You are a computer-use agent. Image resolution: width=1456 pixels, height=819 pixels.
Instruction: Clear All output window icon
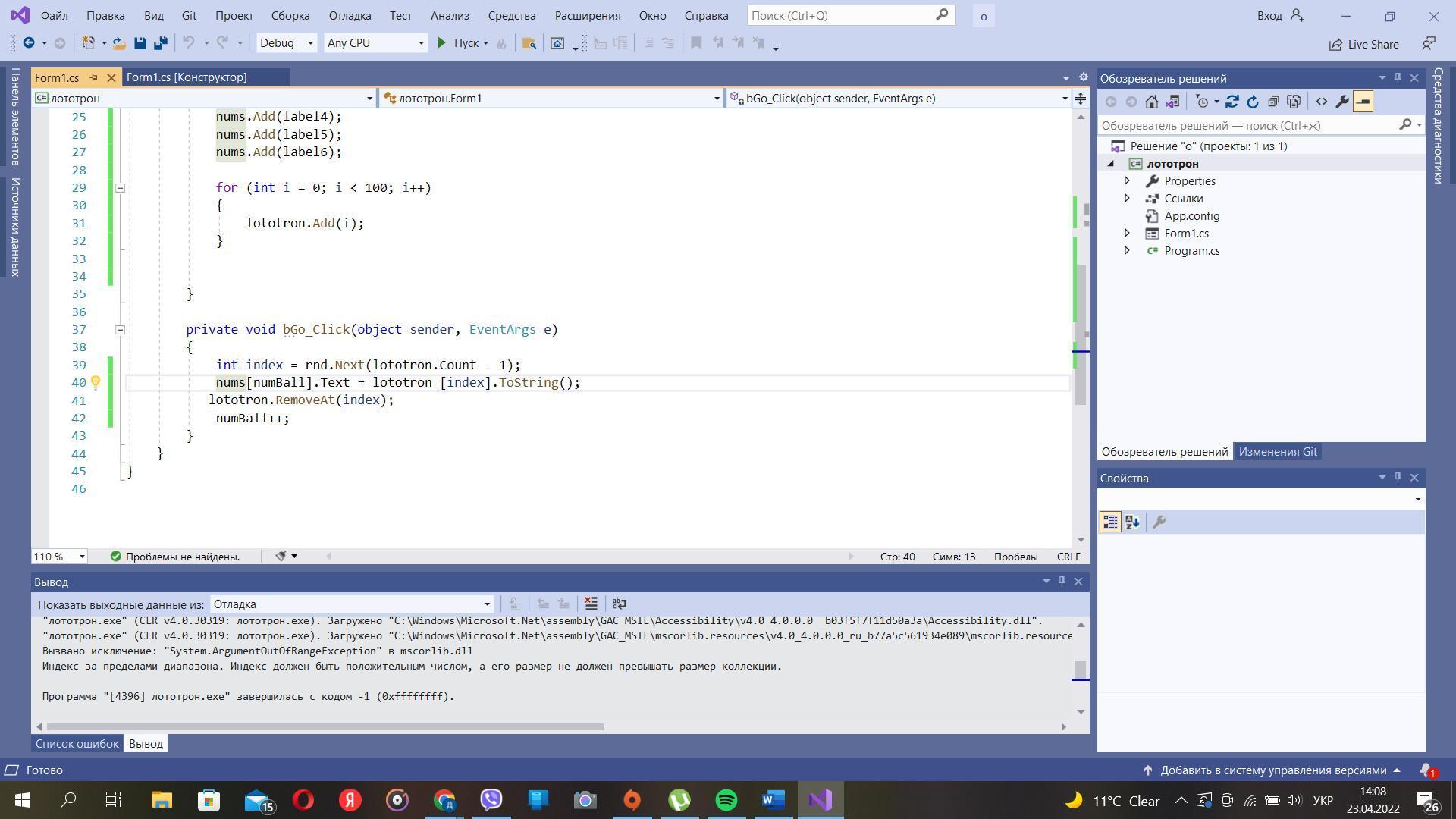[x=591, y=604]
